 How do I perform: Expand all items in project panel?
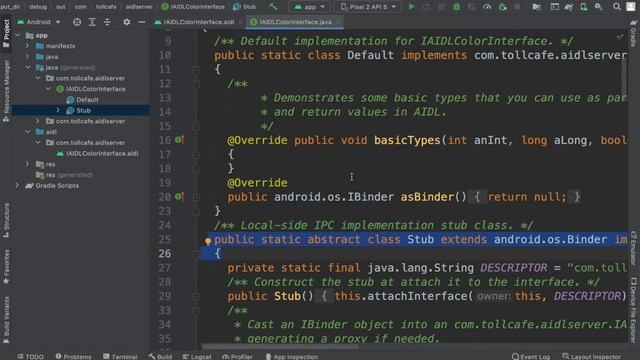coord(92,22)
